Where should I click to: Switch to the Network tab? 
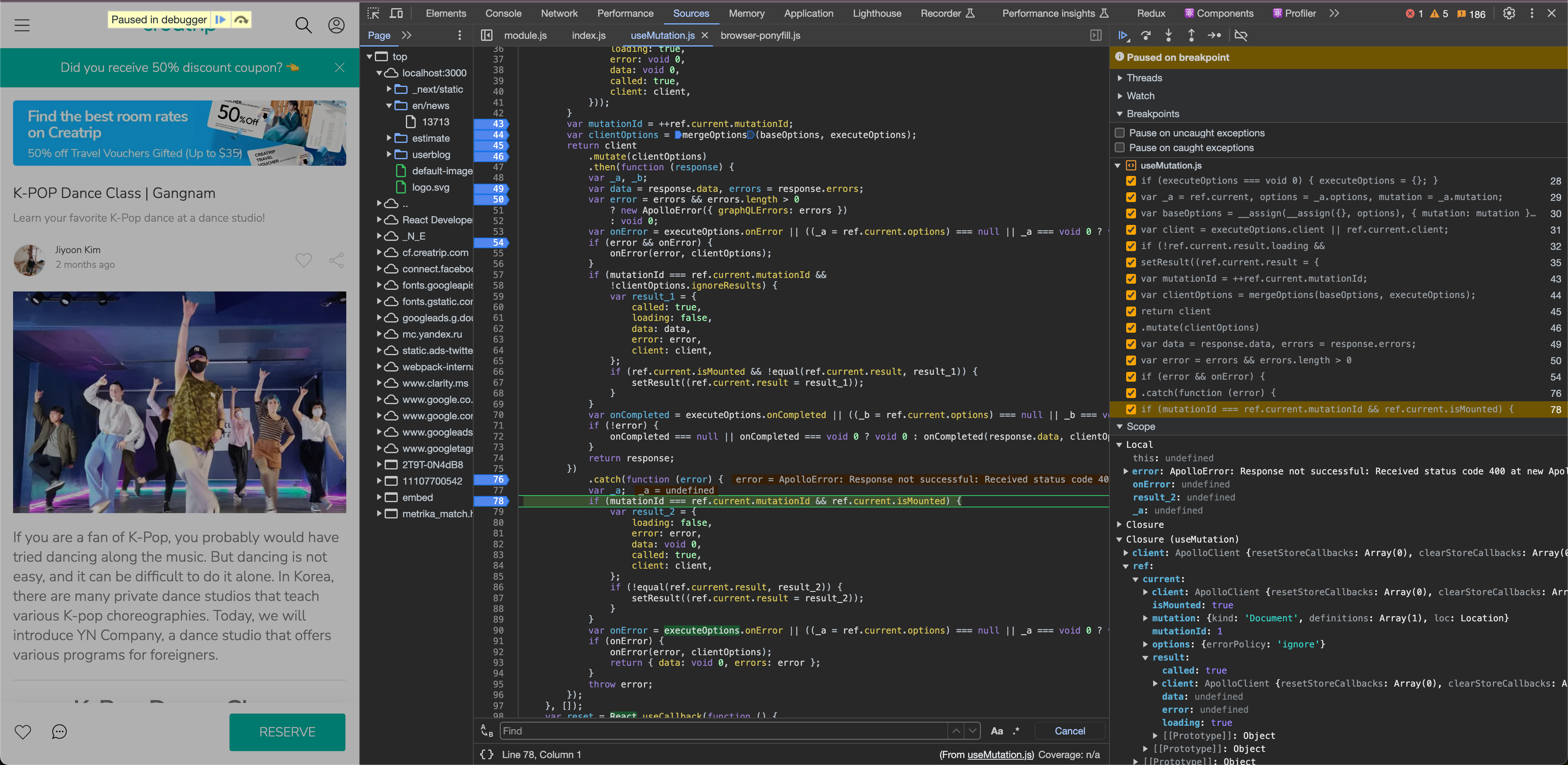559,13
